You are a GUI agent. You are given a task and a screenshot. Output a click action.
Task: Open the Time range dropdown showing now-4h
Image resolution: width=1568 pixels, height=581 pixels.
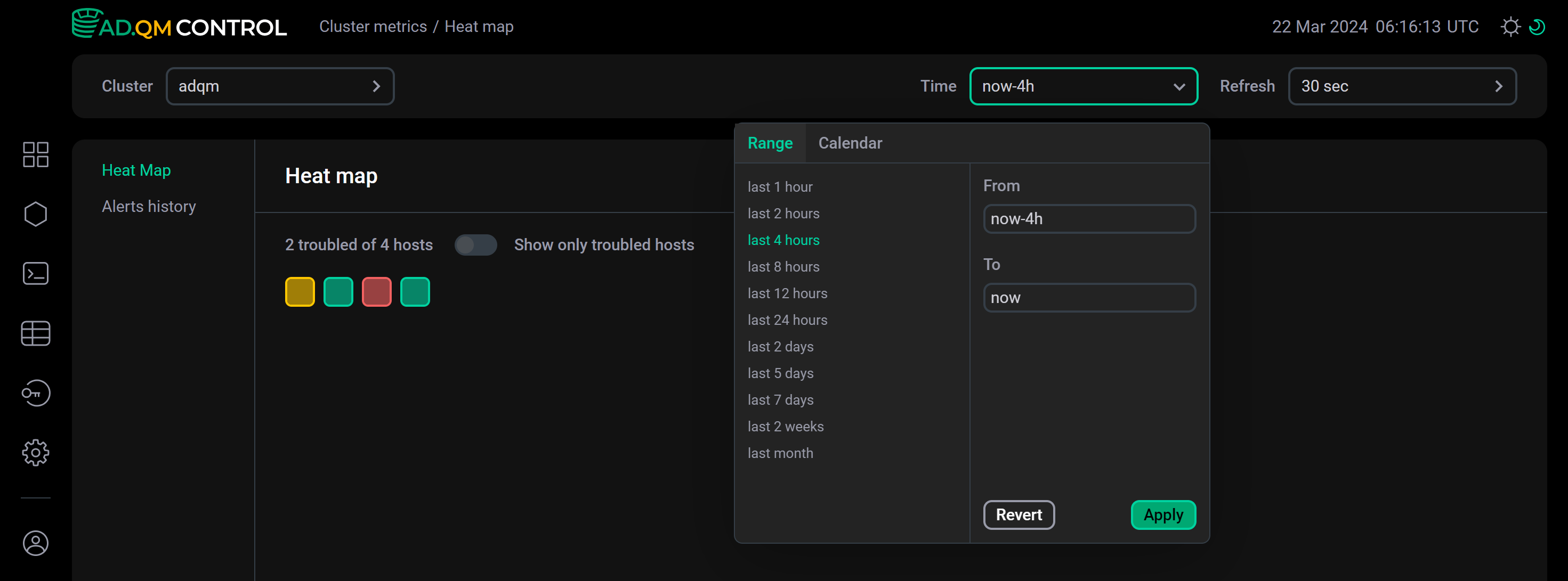(1084, 86)
